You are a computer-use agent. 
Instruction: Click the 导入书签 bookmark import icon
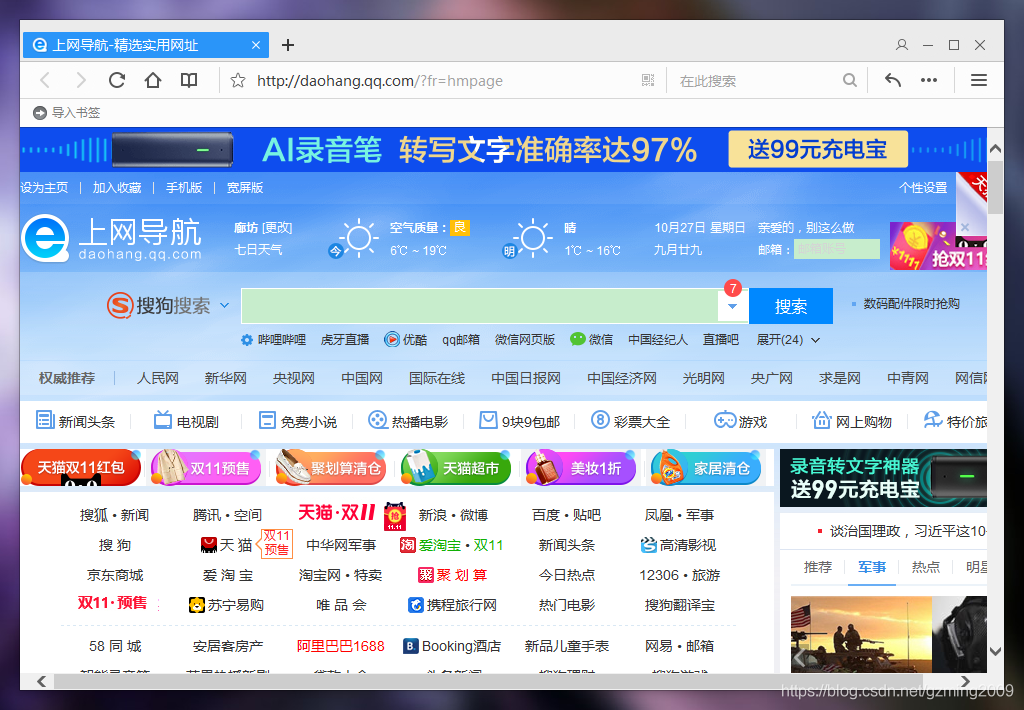pyautogui.click(x=40, y=113)
